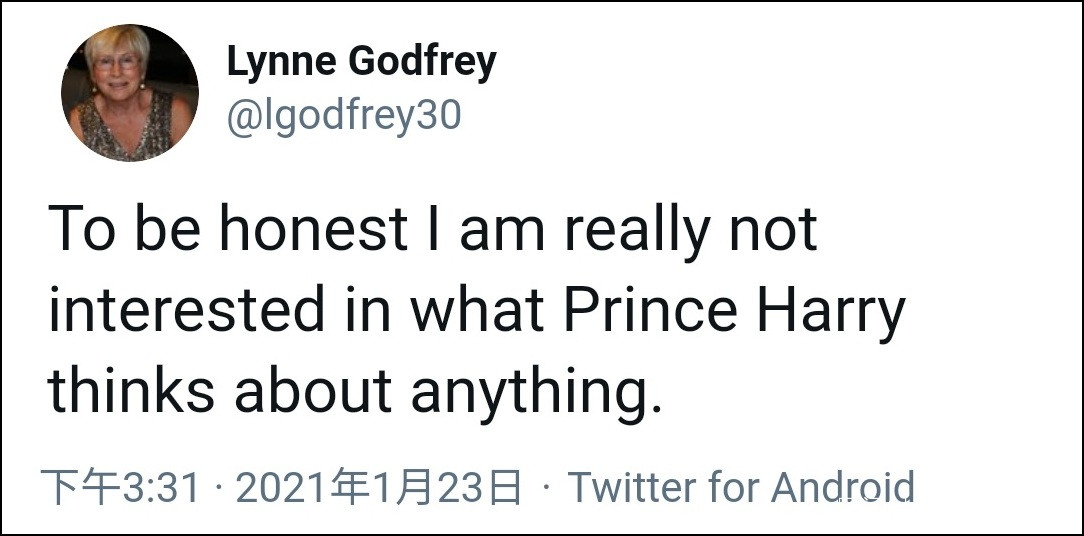Click the word anything in tweet
The height and width of the screenshot is (536, 1084).
pyautogui.click(x=535, y=391)
